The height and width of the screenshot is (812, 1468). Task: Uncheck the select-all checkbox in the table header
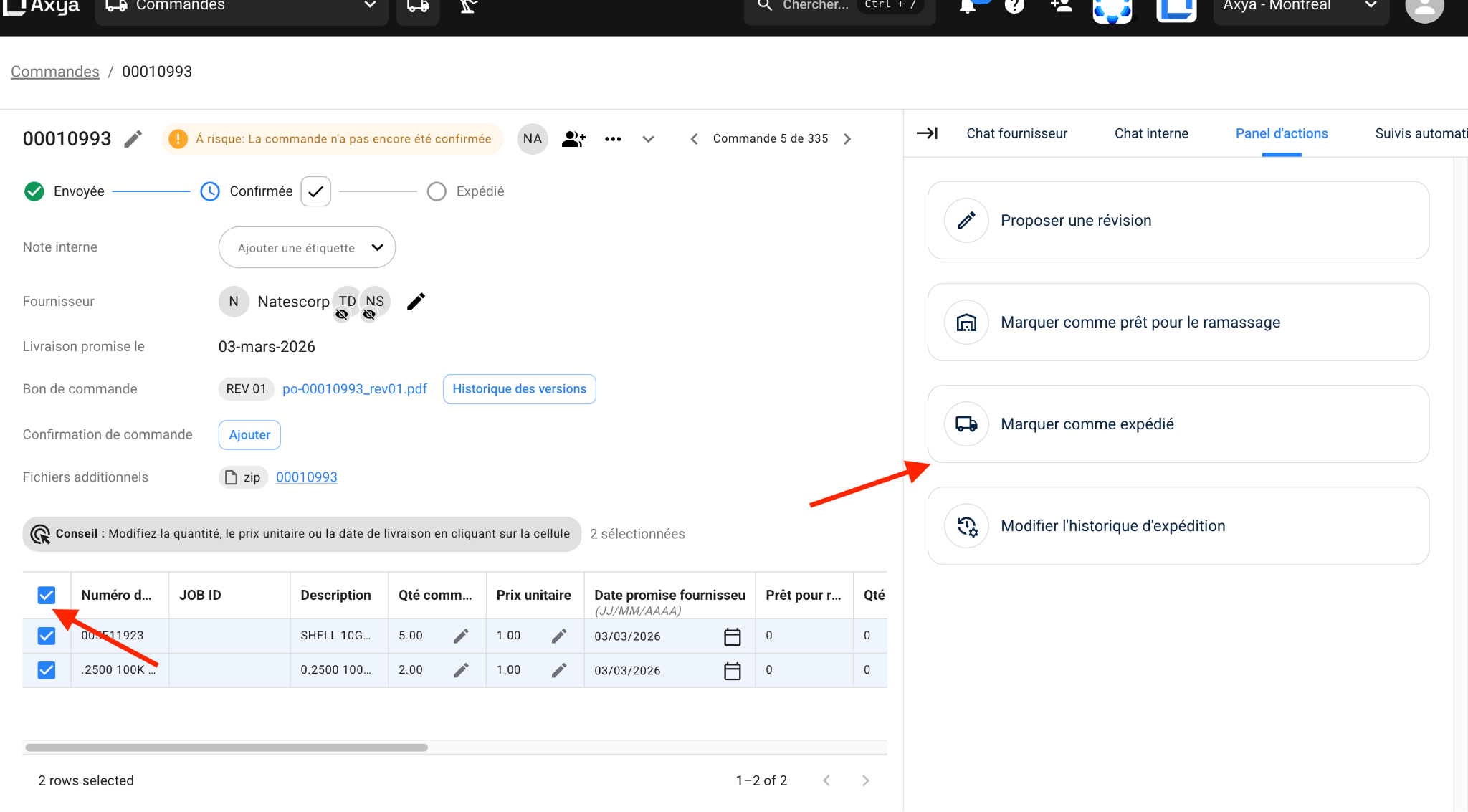pos(46,595)
